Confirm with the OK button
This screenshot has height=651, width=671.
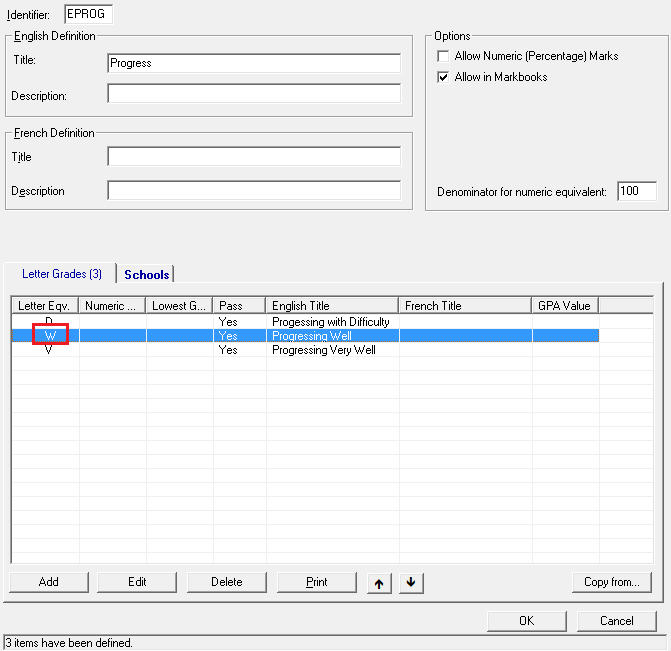[526, 621]
